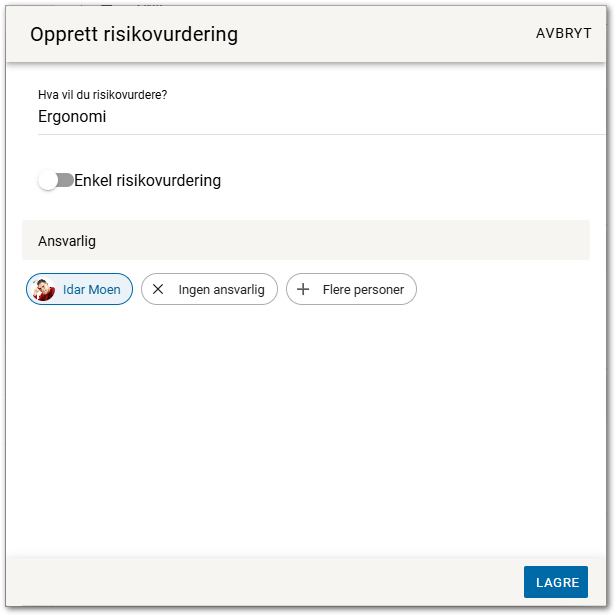Screen dimensions: 616x616
Task: Click the 'Hva vil du risikovurdere?' field label
Action: [102, 96]
